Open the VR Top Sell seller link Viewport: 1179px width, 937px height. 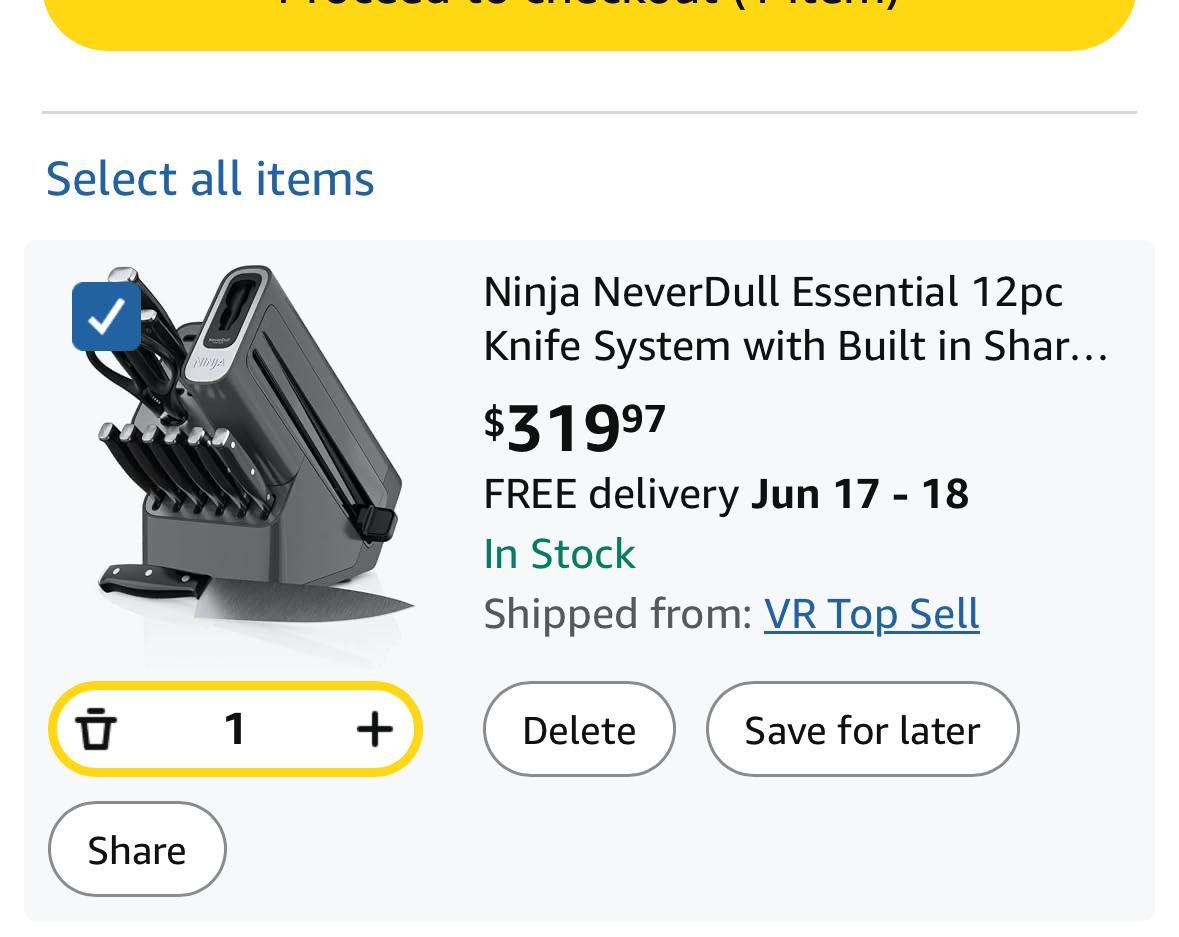point(871,614)
